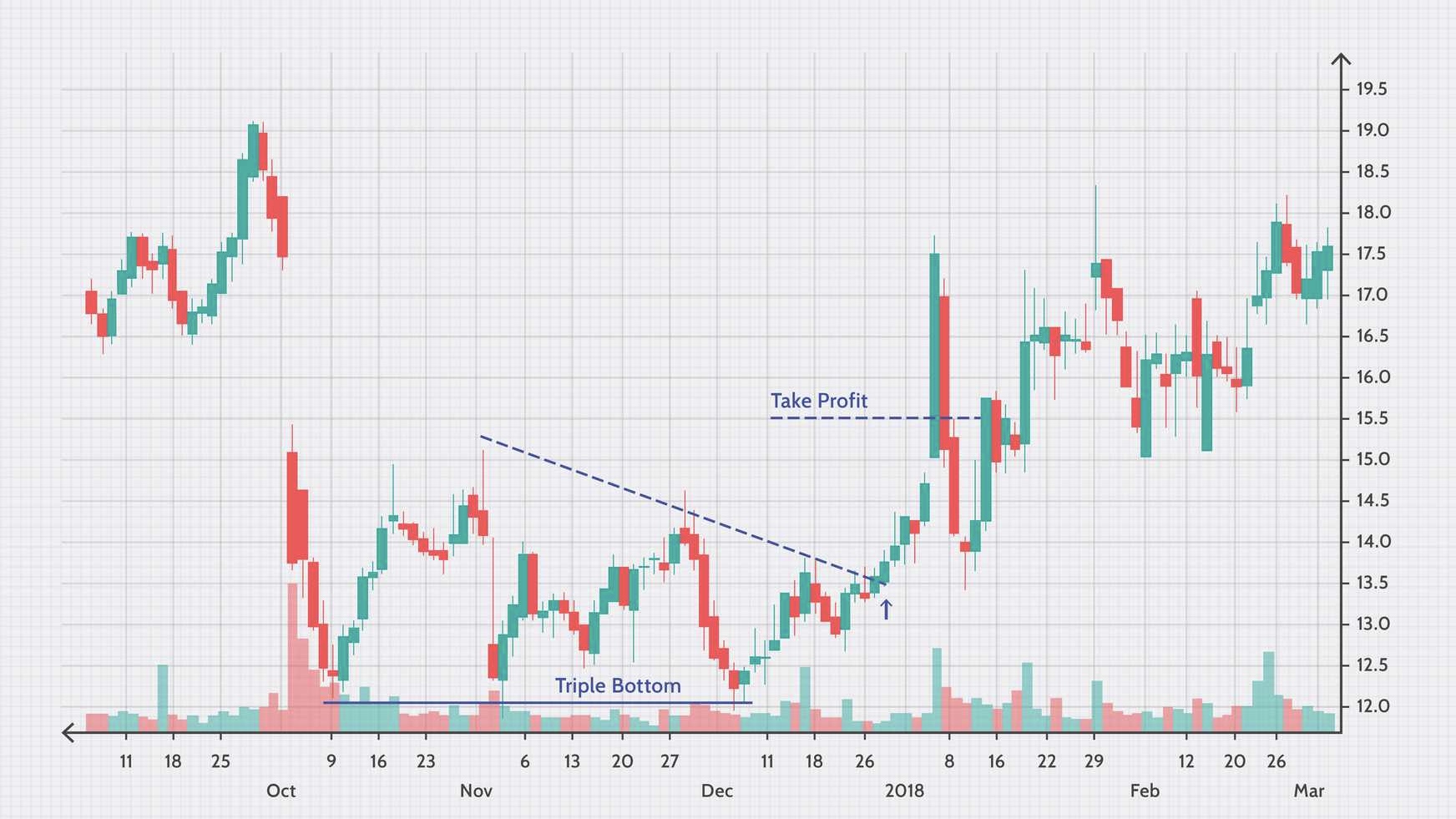
Task: Click the dashed descending trendline
Action: point(680,509)
